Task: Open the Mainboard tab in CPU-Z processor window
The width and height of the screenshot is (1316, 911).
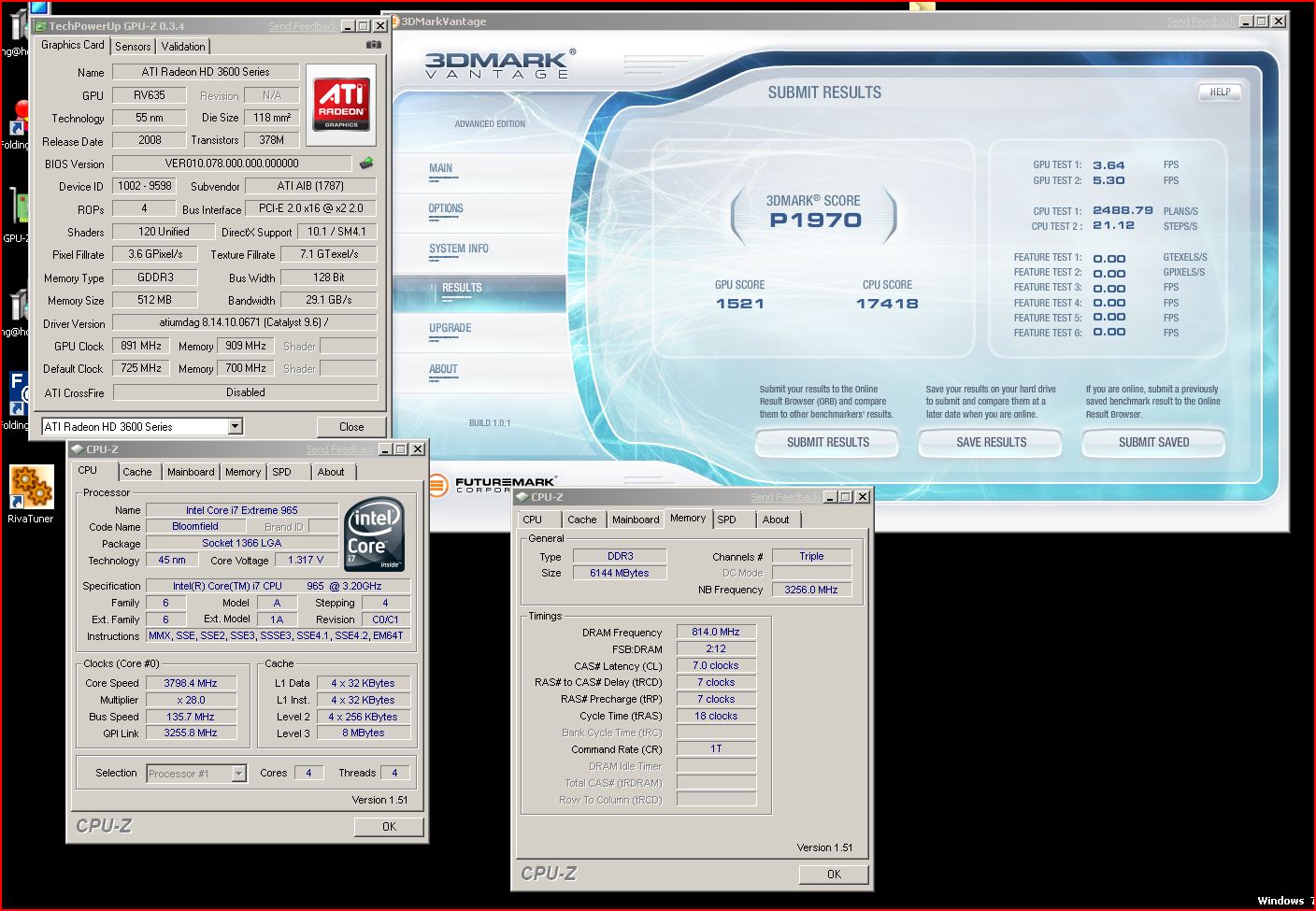Action: coord(191,473)
